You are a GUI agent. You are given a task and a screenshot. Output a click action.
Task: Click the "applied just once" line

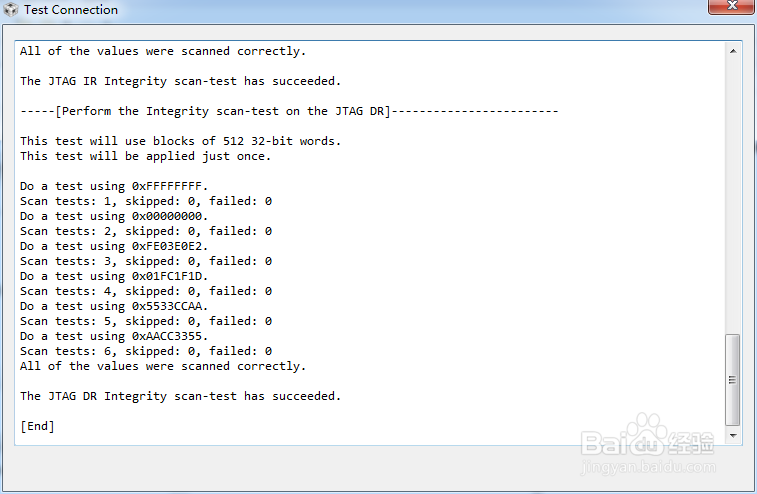point(146,156)
